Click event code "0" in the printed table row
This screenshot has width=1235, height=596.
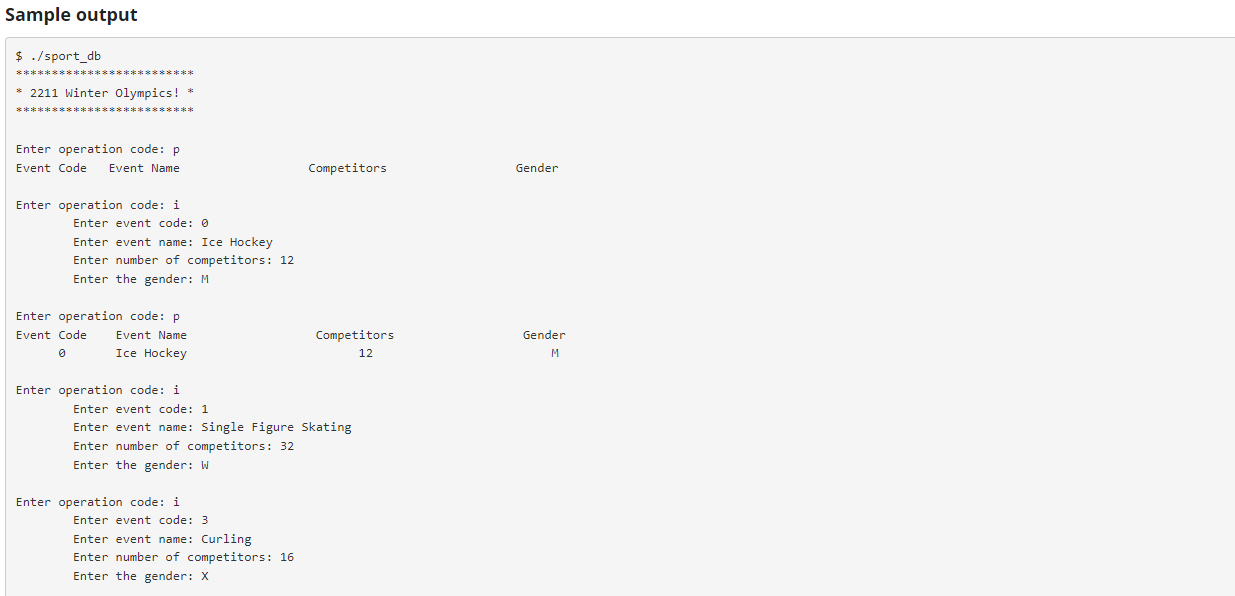coord(63,353)
